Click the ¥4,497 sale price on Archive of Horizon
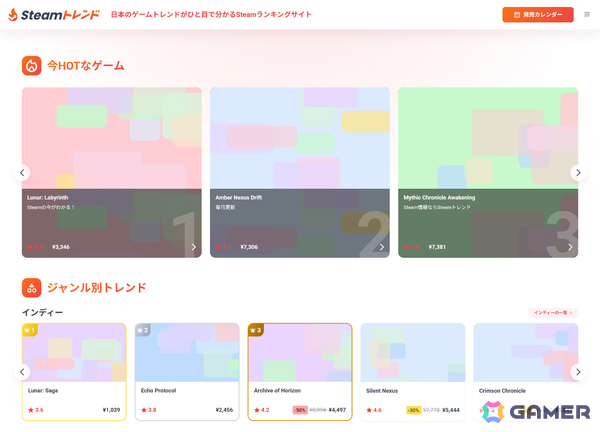600x432 pixels. (337, 410)
